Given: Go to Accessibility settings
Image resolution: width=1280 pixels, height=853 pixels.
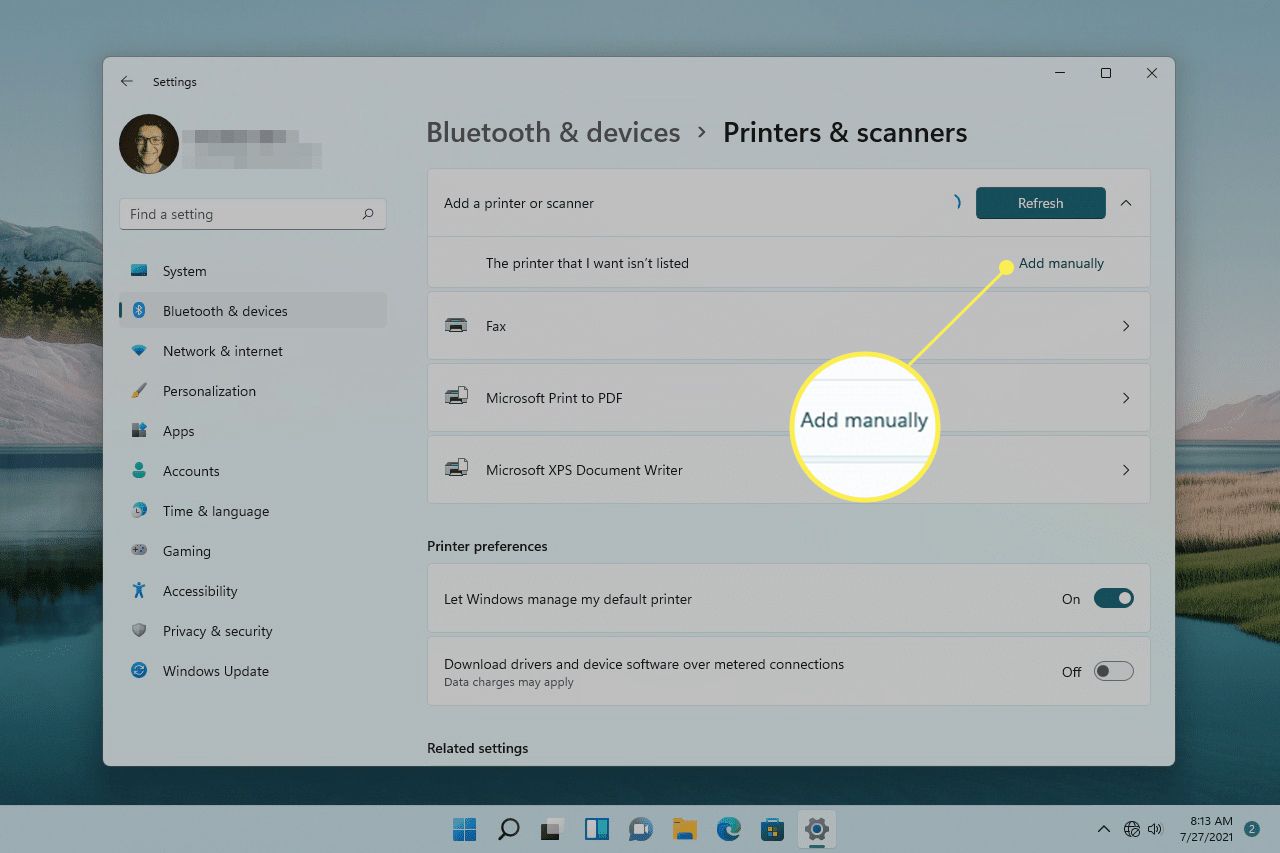Looking at the screenshot, I should pos(200,591).
